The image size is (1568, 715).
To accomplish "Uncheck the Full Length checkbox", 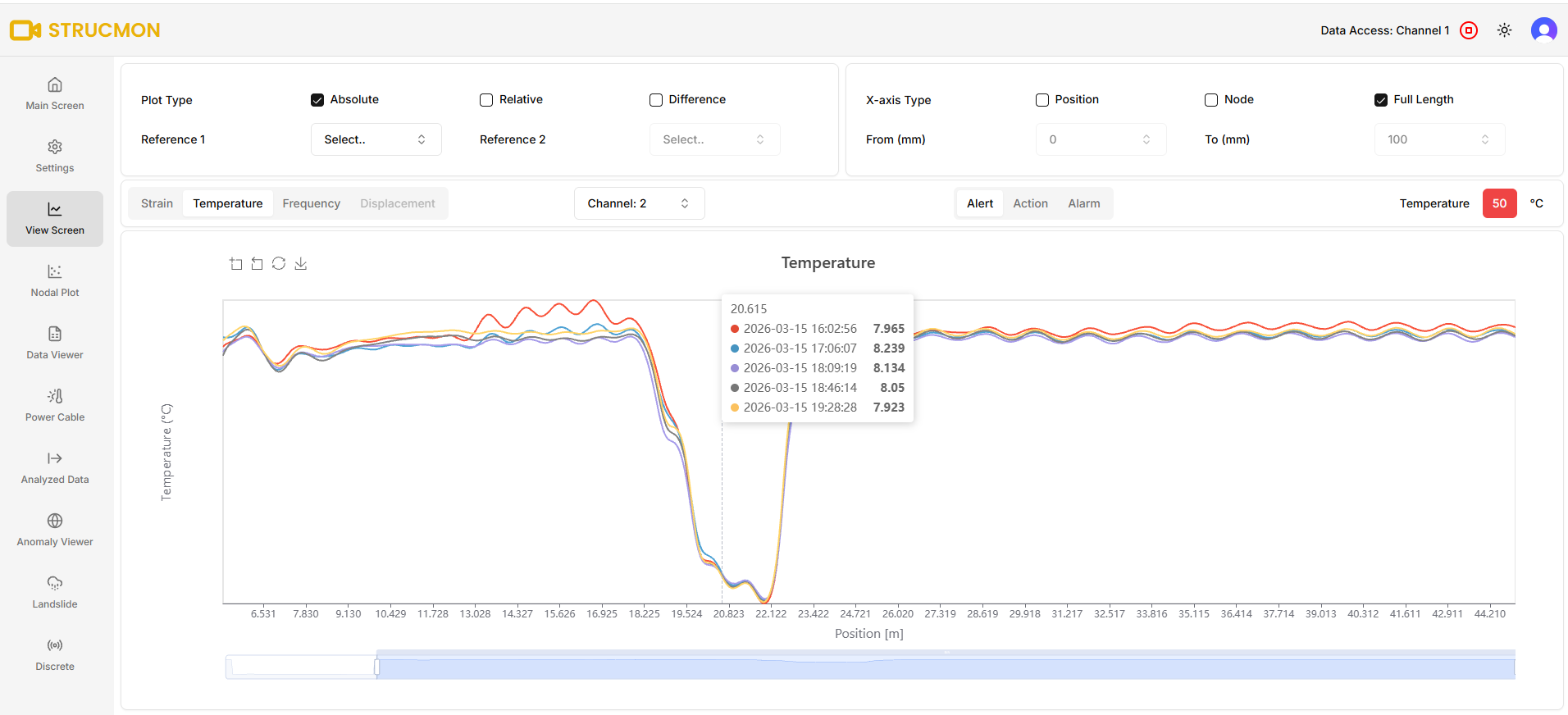I will coord(1381,100).
